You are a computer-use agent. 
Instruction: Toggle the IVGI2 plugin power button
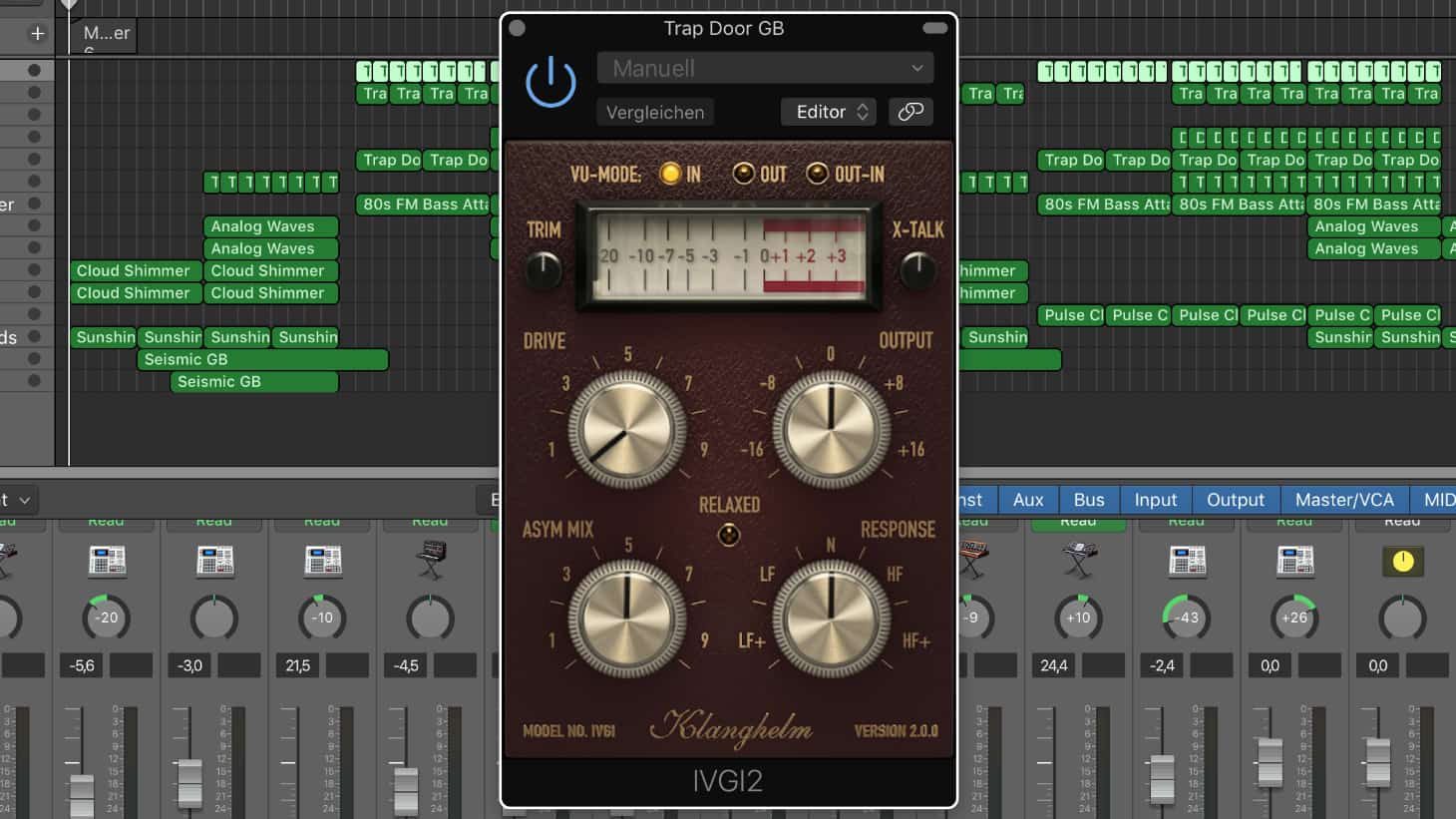pyautogui.click(x=549, y=82)
